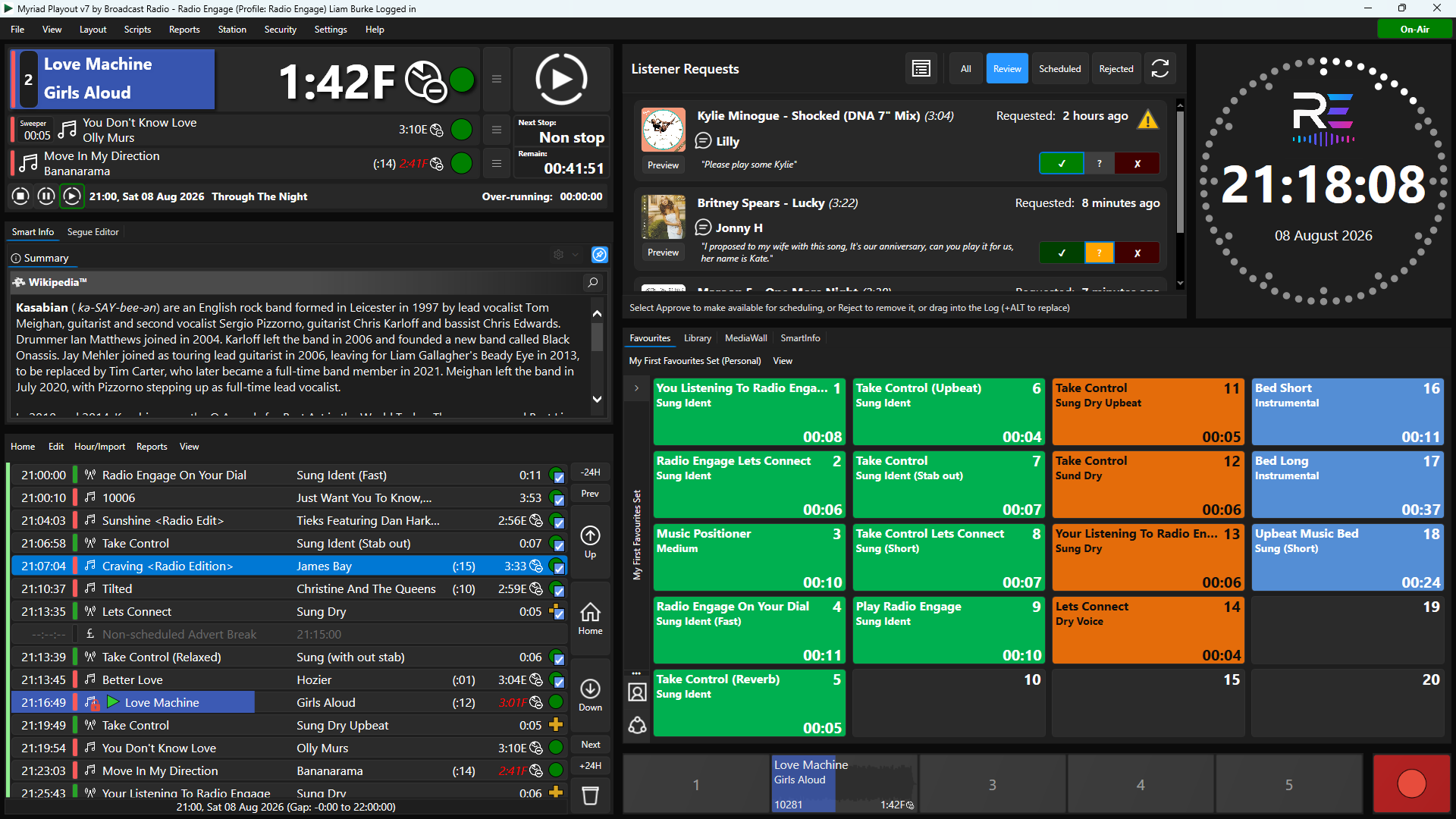Move log selection Up
Image resolution: width=1456 pixels, height=819 pixels.
point(590,542)
